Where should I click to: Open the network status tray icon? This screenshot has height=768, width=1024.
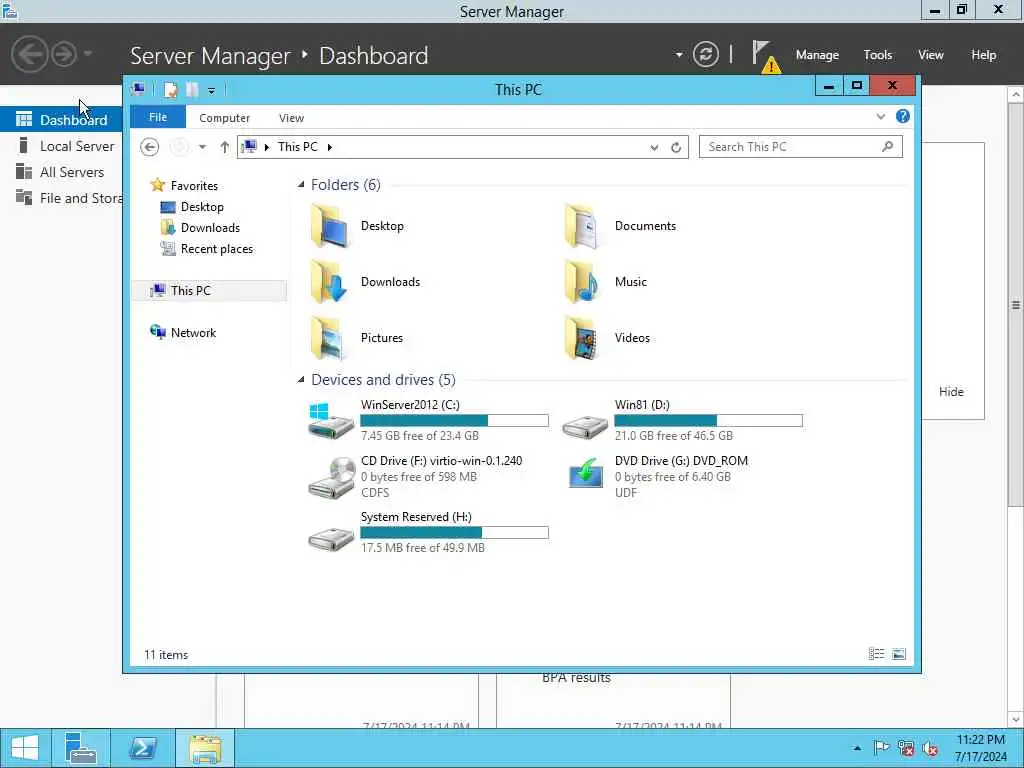(x=906, y=748)
